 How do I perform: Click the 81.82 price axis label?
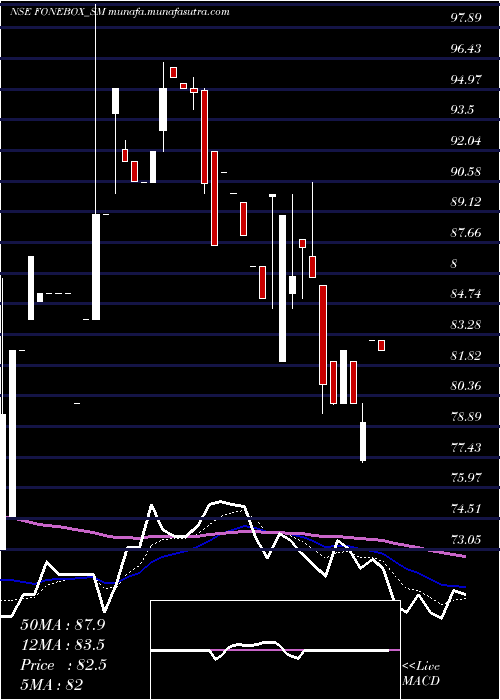tap(466, 356)
